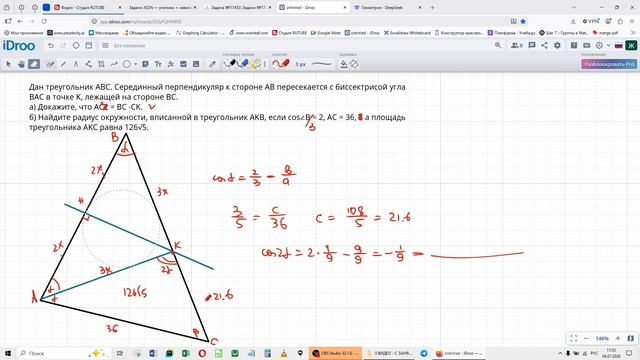The width and height of the screenshot is (640, 360).
Task: Open the document insert tool
Action: [x=196, y=64]
